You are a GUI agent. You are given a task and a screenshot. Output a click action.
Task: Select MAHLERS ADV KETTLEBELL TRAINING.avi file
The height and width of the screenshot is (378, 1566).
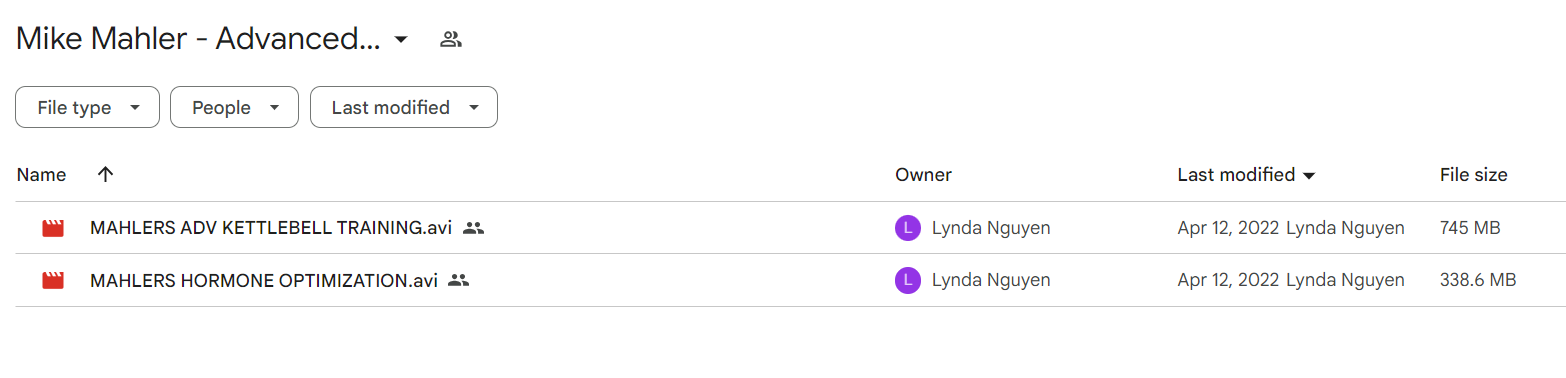271,228
